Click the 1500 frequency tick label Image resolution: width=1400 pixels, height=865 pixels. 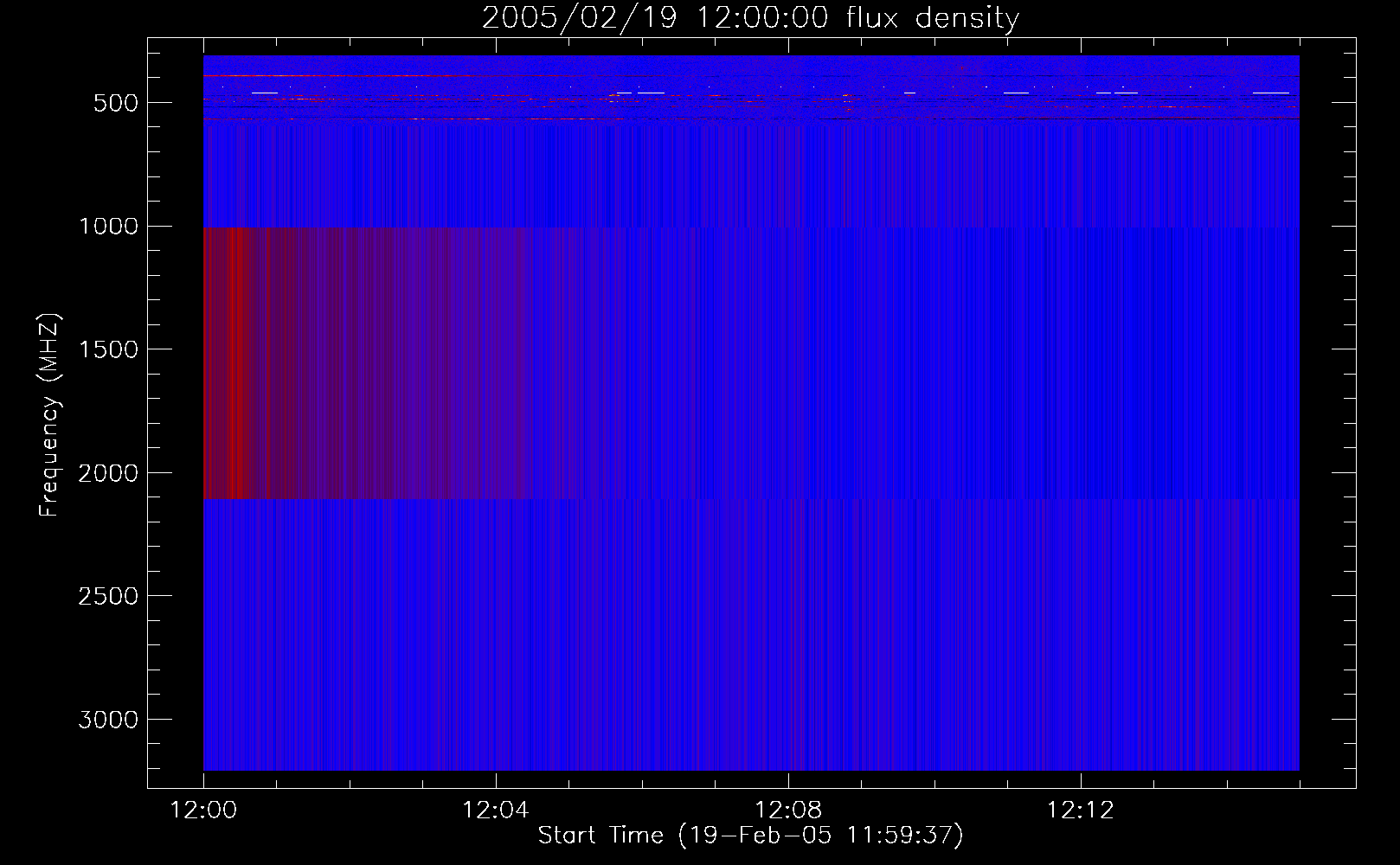click(x=108, y=349)
